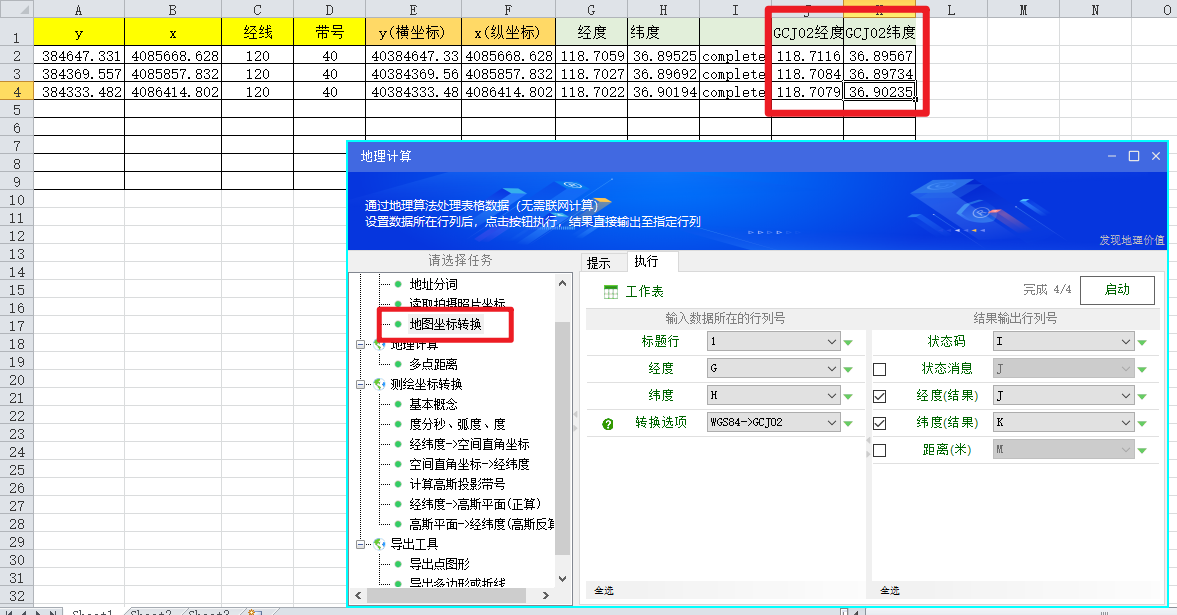Screen dimensions: 1177x615
Task: Select 导出点图形 tree item
Action: [440, 564]
